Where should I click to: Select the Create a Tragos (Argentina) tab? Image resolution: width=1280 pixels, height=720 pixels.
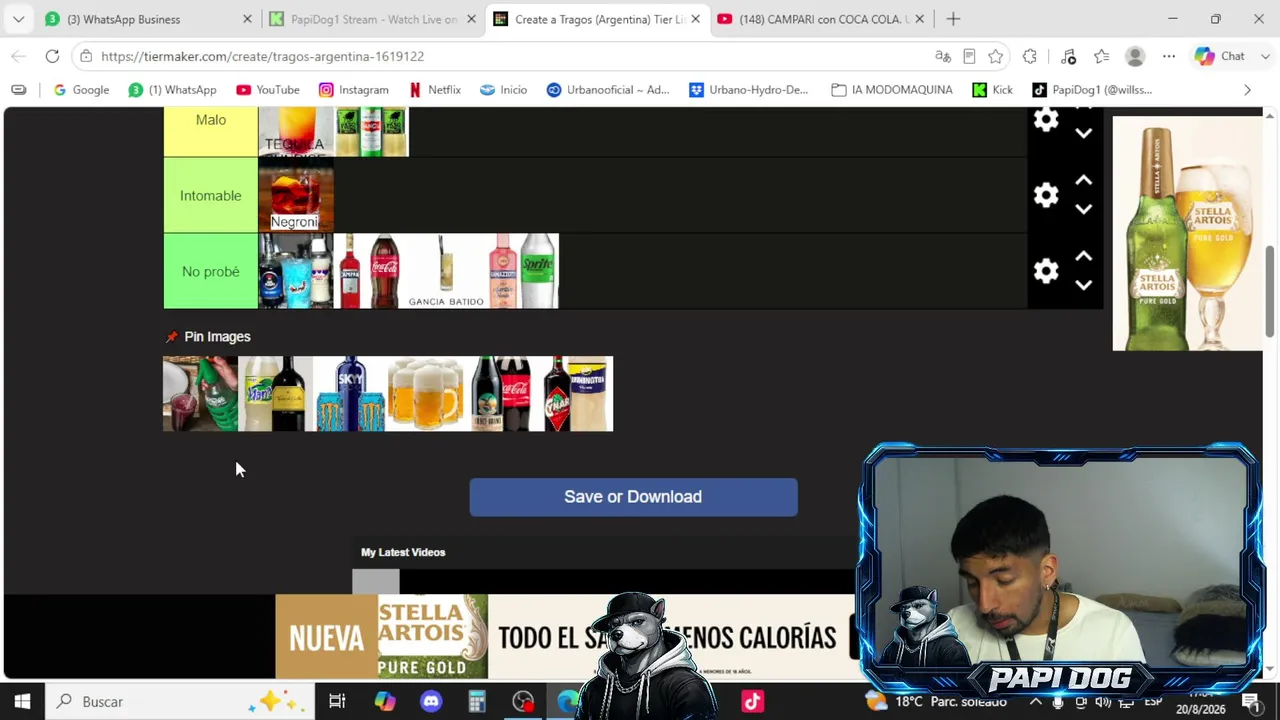click(x=597, y=19)
